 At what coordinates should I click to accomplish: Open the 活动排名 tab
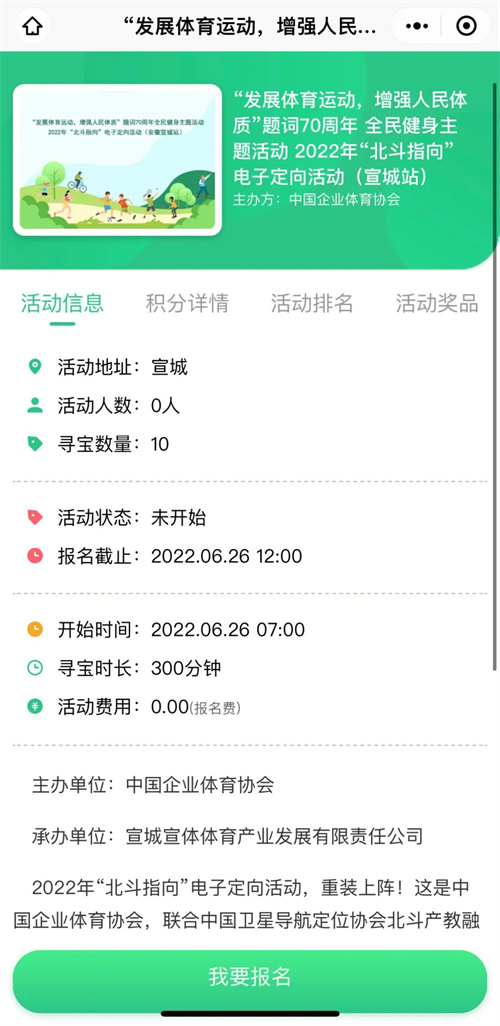pos(312,303)
